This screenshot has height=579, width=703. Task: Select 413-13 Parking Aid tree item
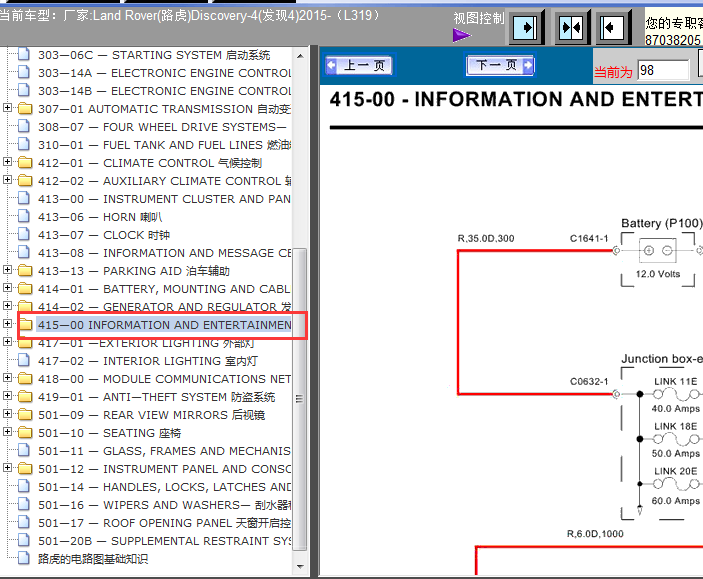click(x=134, y=271)
